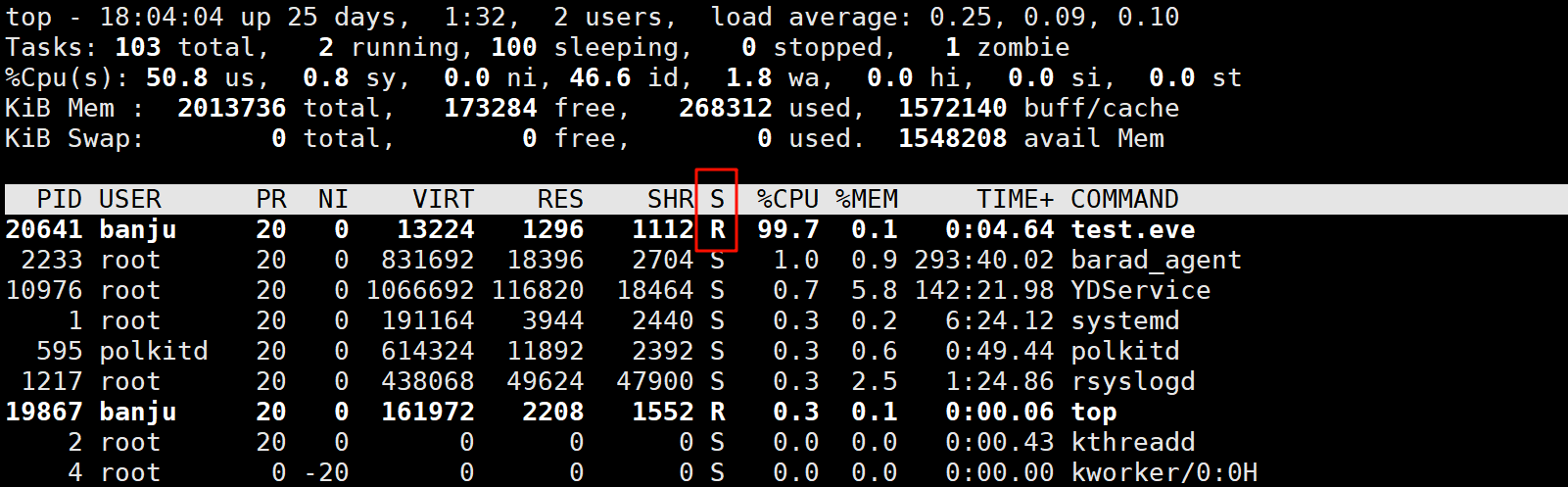The width and height of the screenshot is (1568, 487).
Task: Select the systemd process name
Action: [x=1124, y=321]
